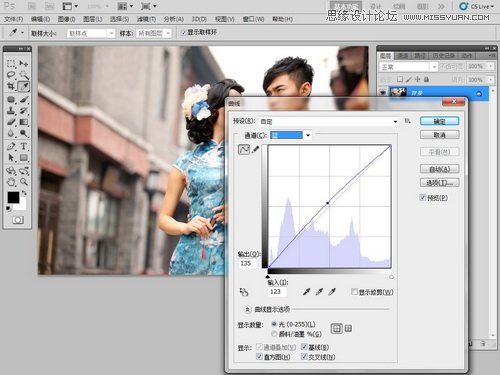Collapse the 曲线显示选项 section

[x=247, y=309]
